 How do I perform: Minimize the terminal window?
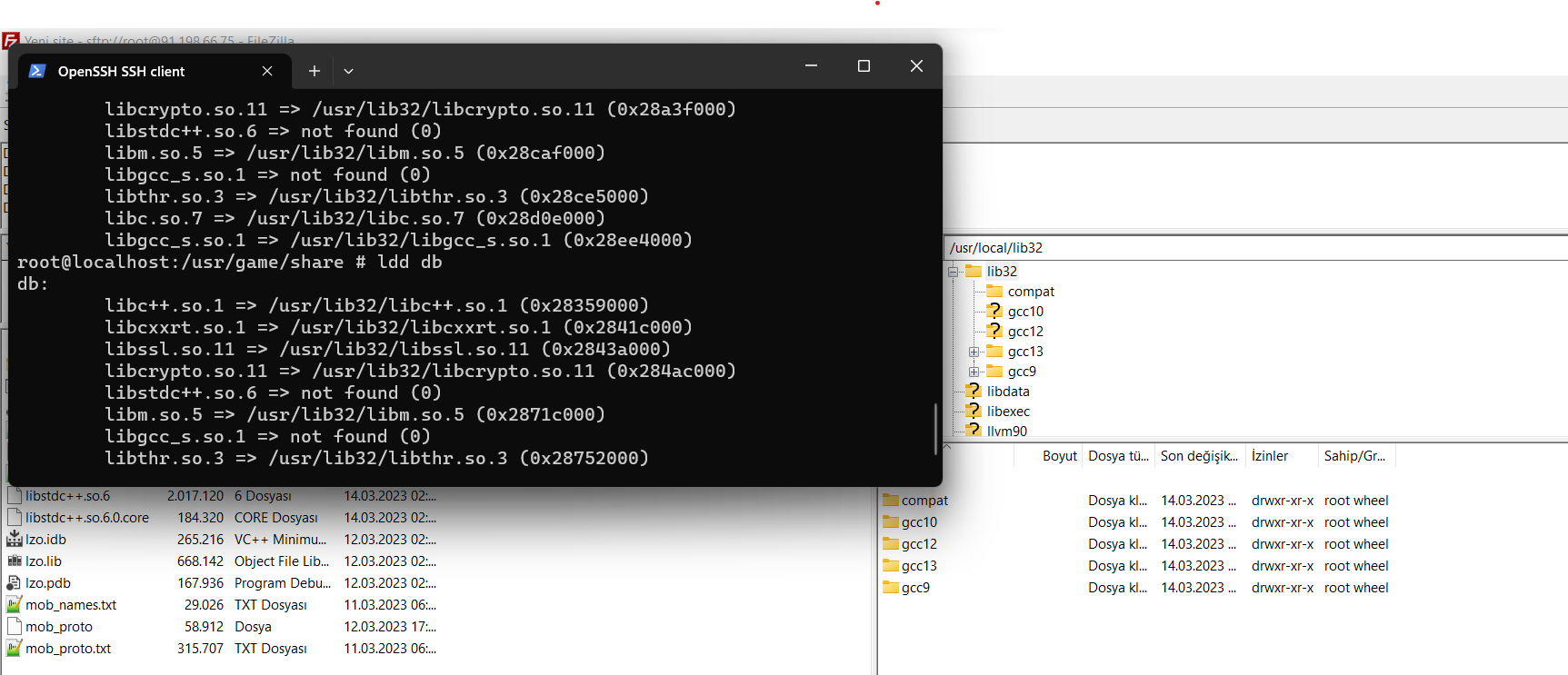(x=811, y=66)
